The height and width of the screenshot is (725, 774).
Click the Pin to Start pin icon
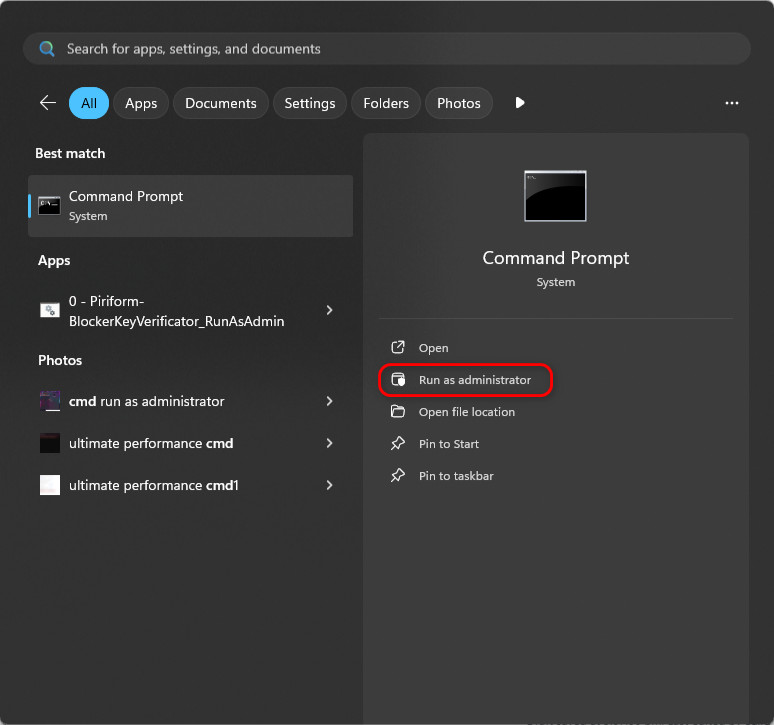click(398, 444)
